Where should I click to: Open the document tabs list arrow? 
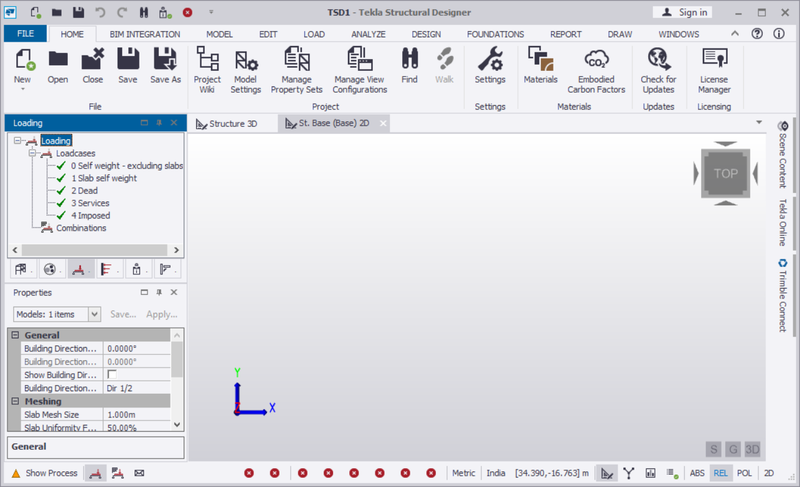pyautogui.click(x=759, y=122)
